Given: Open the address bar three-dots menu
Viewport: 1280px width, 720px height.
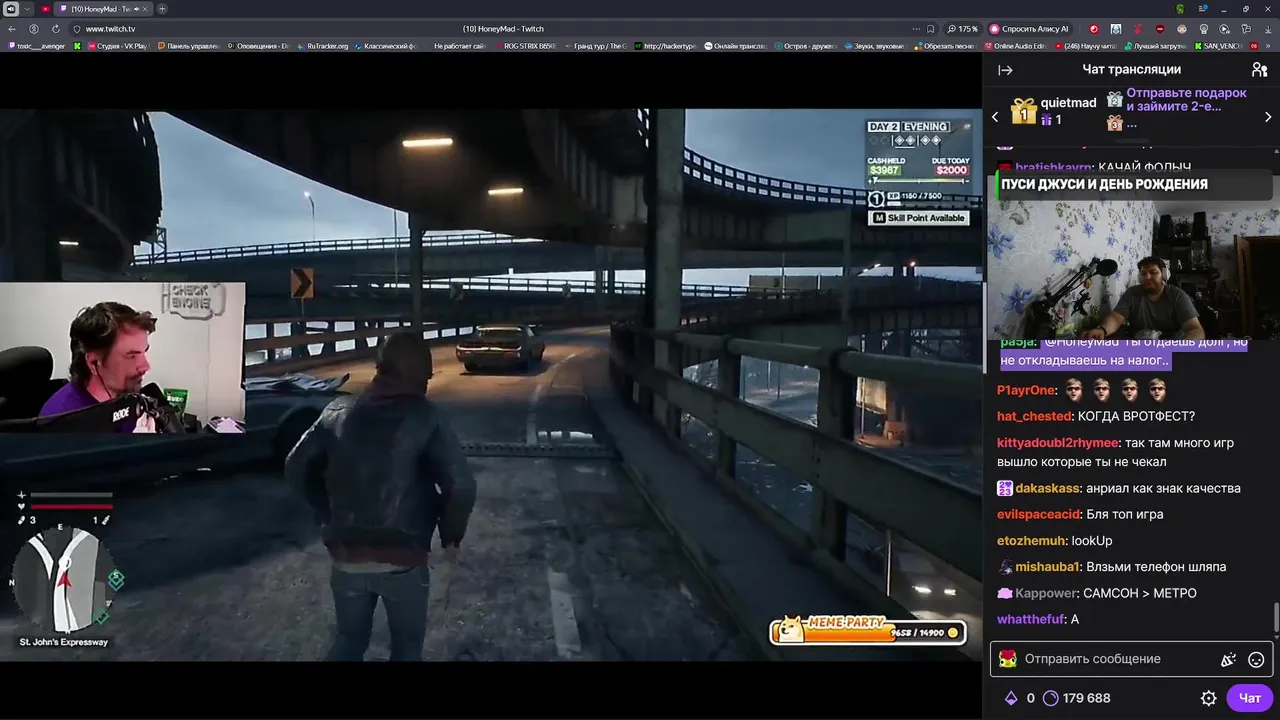Looking at the screenshot, I should click(x=915, y=29).
